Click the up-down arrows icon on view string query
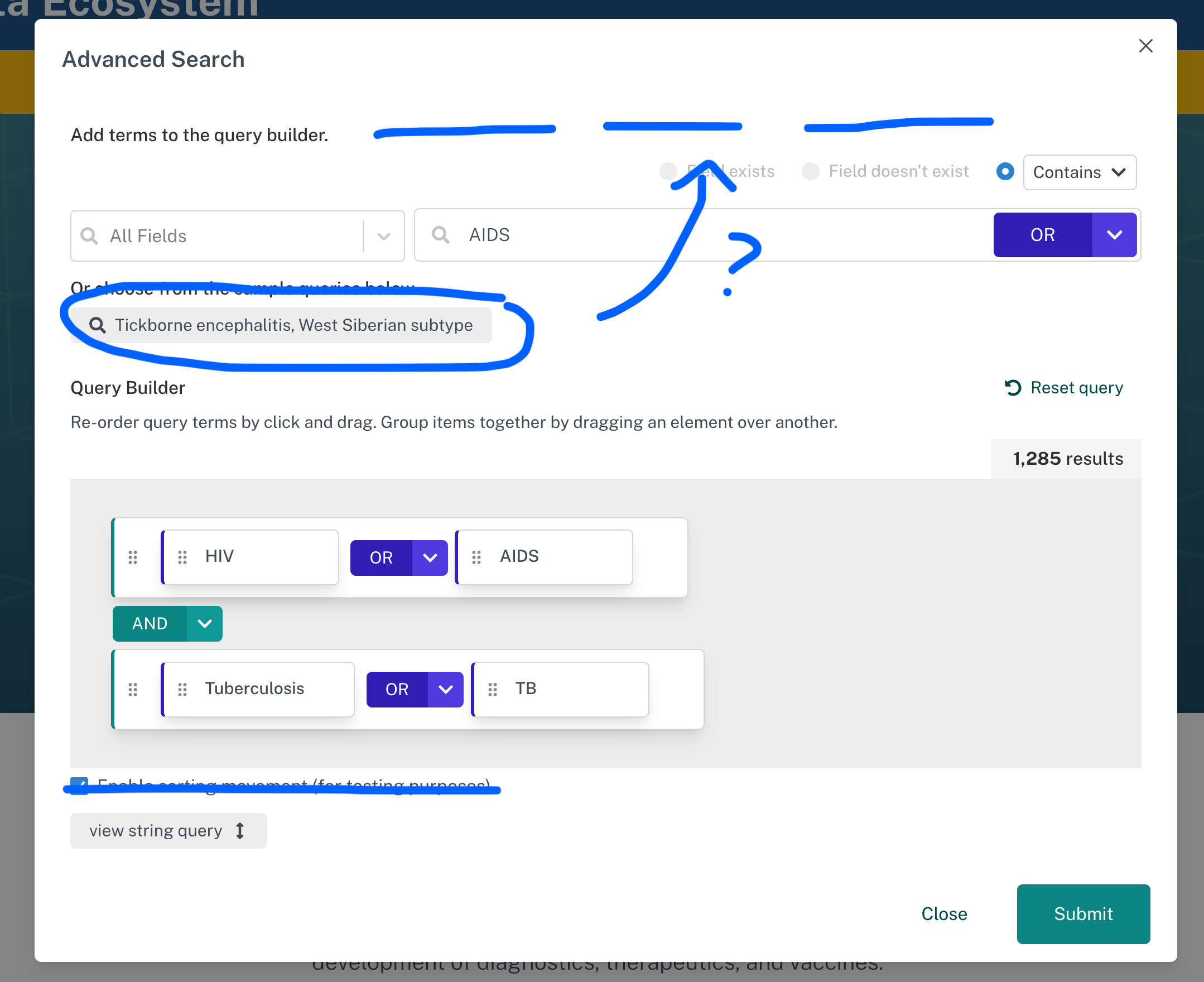 click(240, 830)
